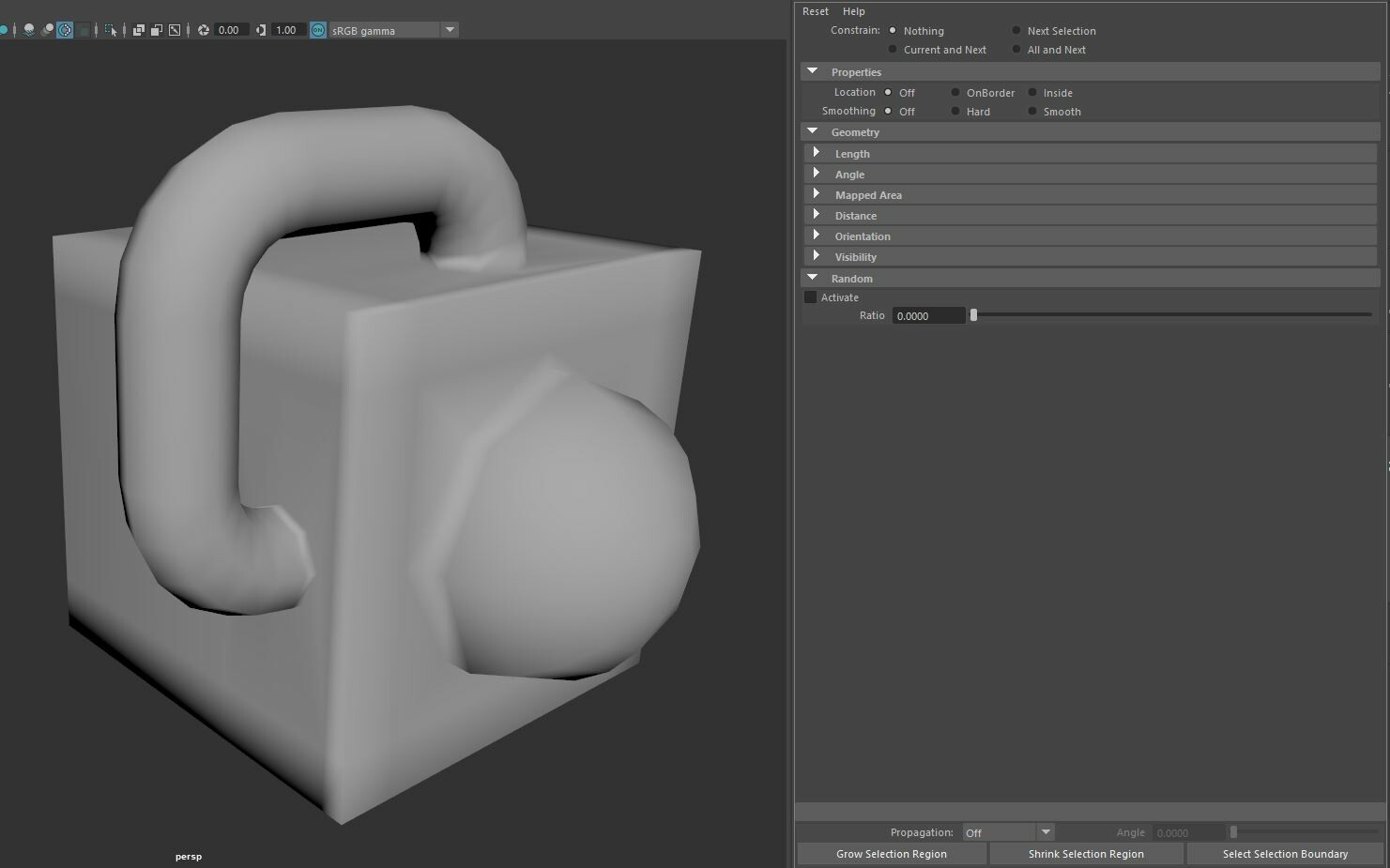Click the Reset menu item
The height and width of the screenshot is (868, 1390).
click(815, 10)
